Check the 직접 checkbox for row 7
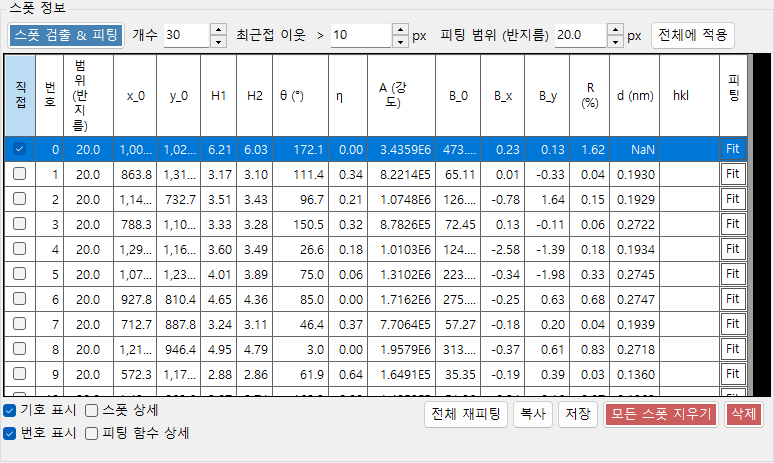The height and width of the screenshot is (463, 774). 19,324
